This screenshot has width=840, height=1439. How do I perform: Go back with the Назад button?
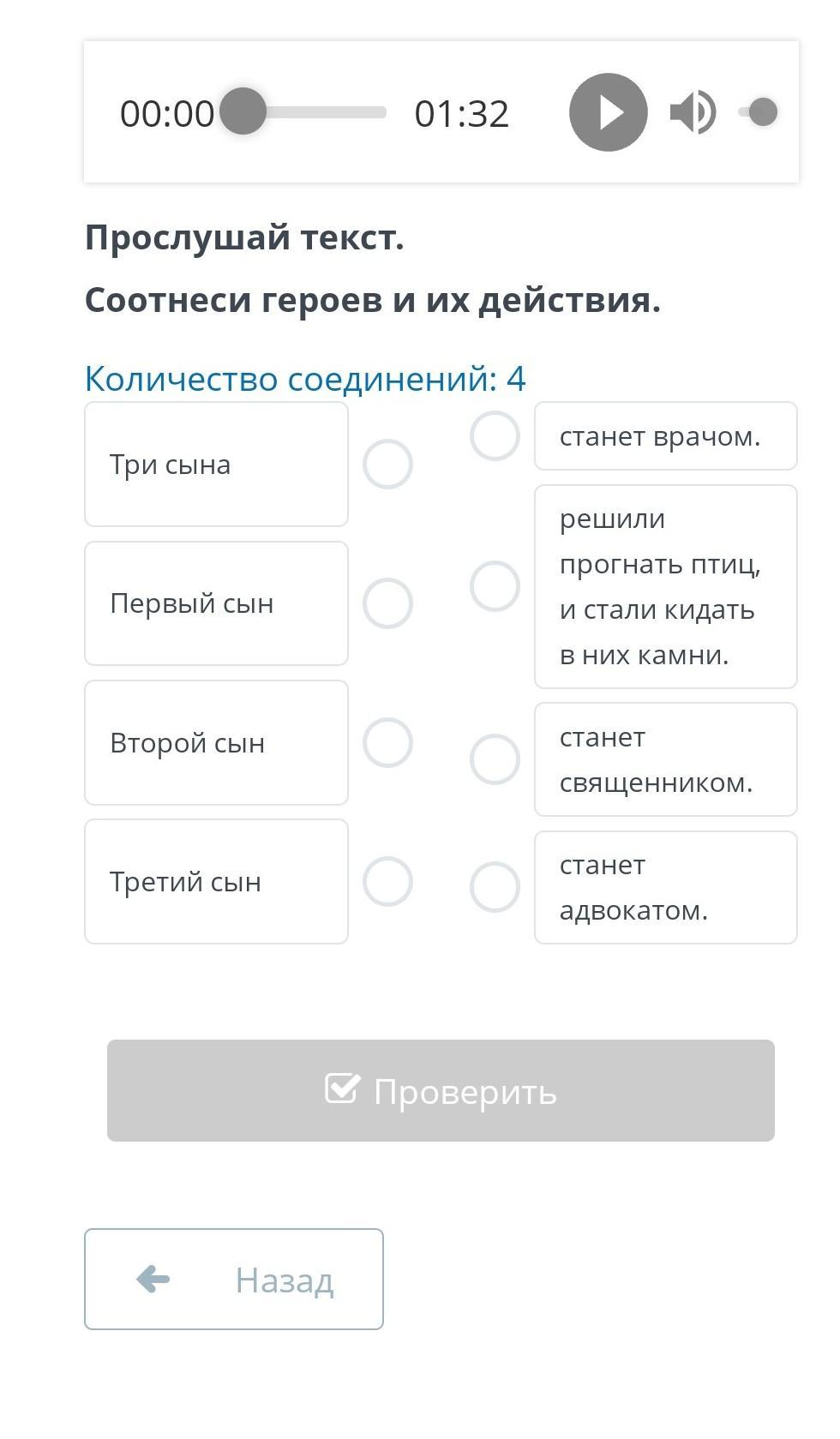click(234, 1279)
